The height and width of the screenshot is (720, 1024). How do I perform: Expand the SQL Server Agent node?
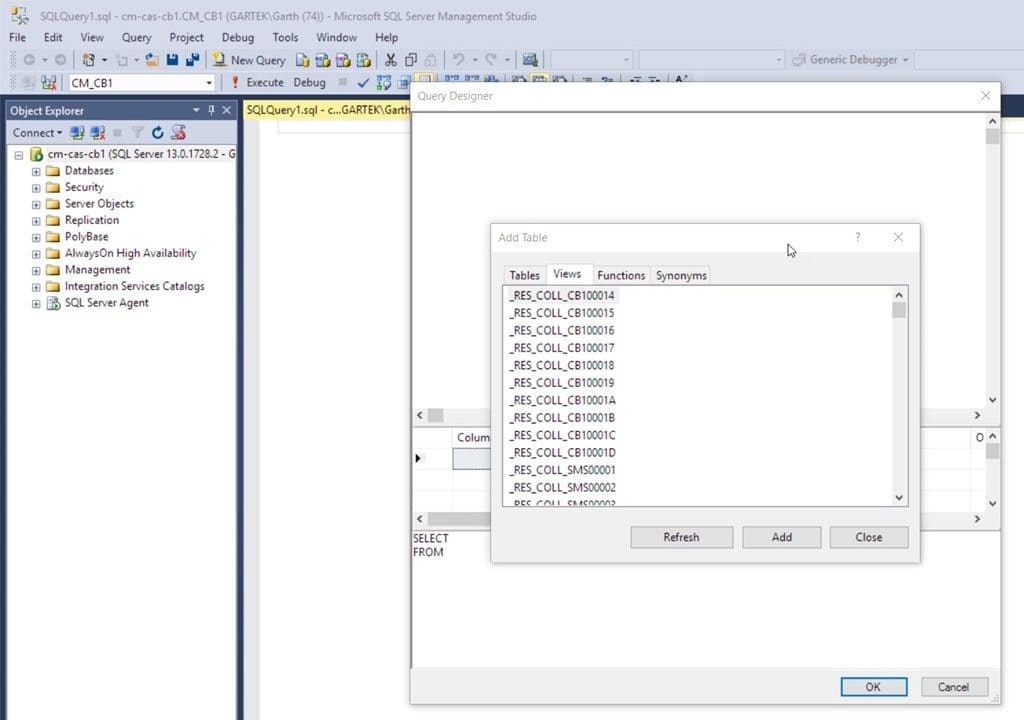(36, 304)
